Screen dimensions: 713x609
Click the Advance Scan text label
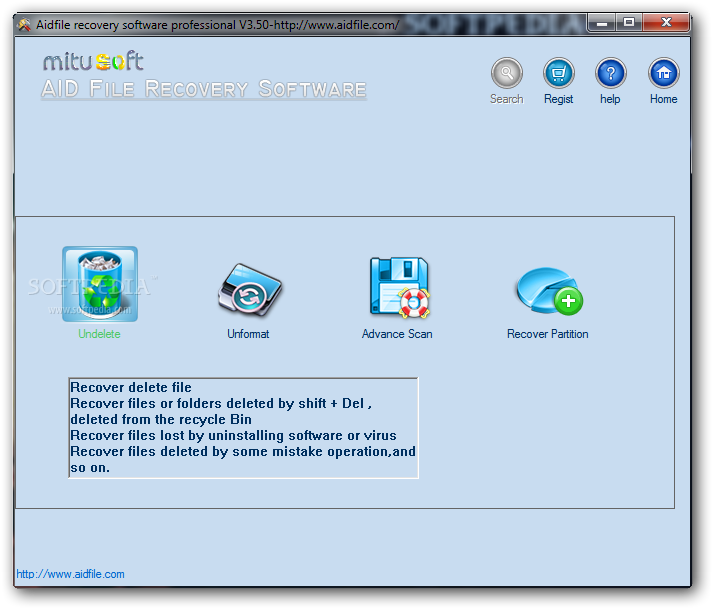coord(397,334)
